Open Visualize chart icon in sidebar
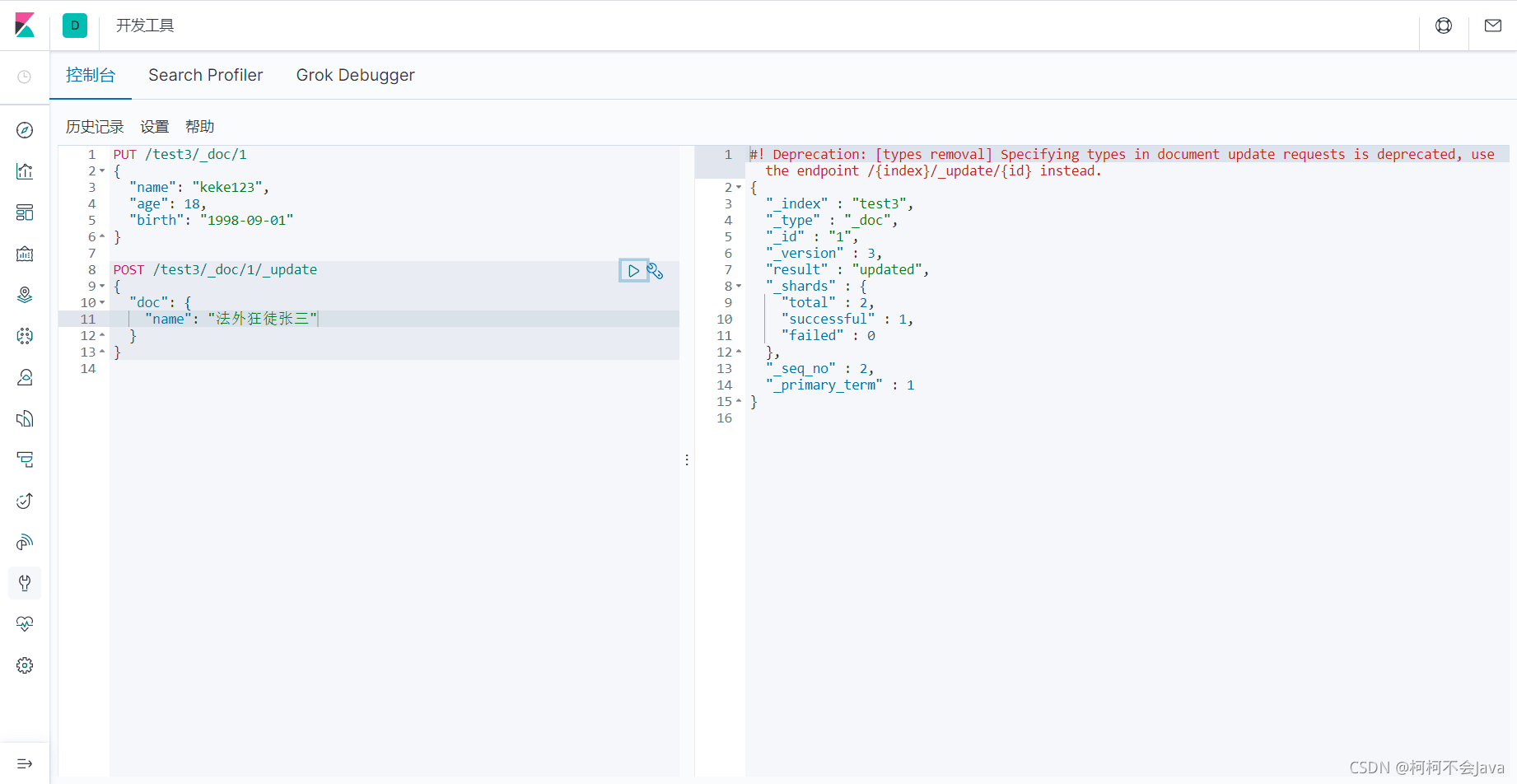The width and height of the screenshot is (1517, 784). pos(25,171)
